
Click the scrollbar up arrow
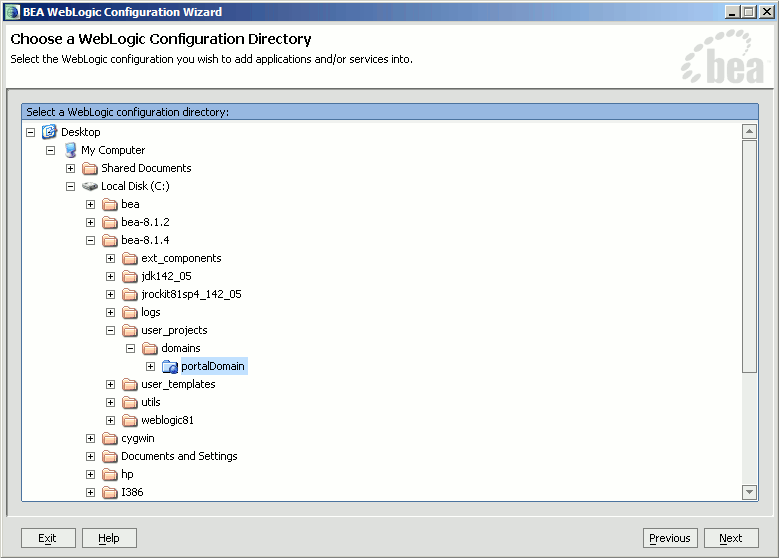749,132
